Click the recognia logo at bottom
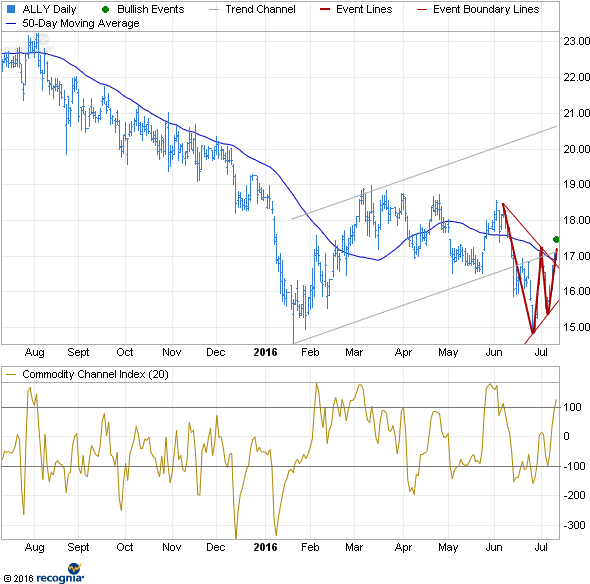This screenshot has width=590, height=584. (x=60, y=574)
